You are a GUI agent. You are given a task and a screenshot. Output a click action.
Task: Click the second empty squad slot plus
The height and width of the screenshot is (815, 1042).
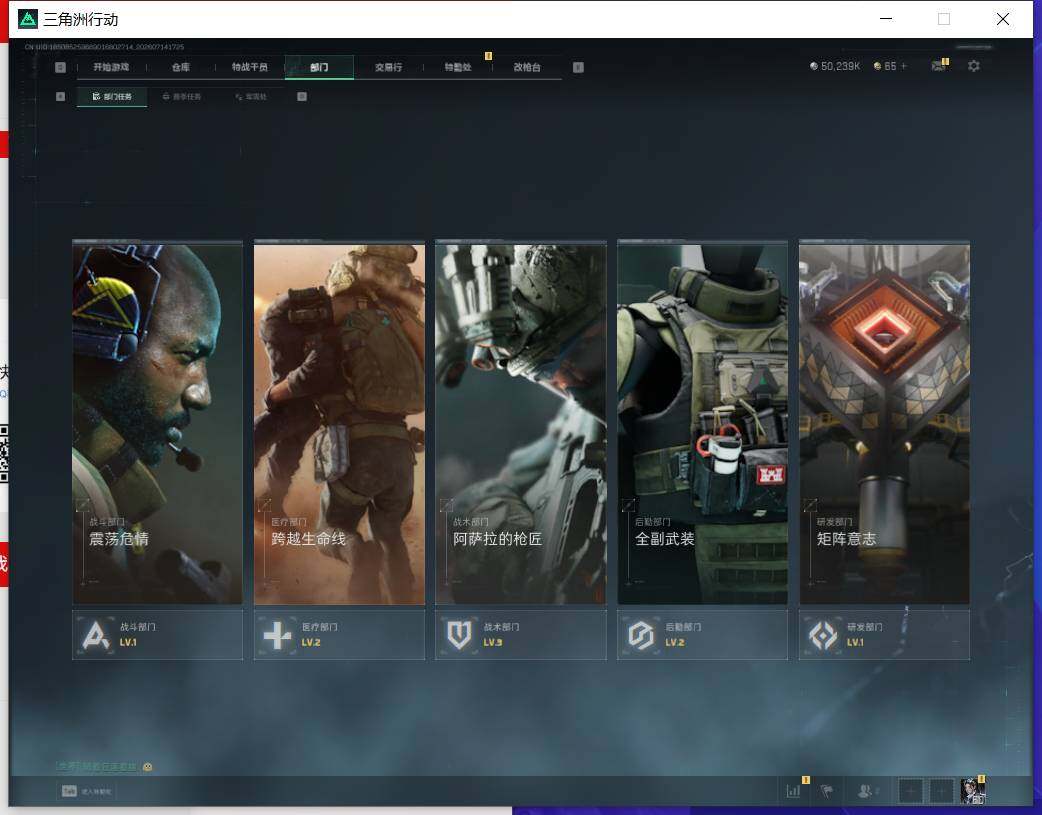pyautogui.click(x=940, y=791)
